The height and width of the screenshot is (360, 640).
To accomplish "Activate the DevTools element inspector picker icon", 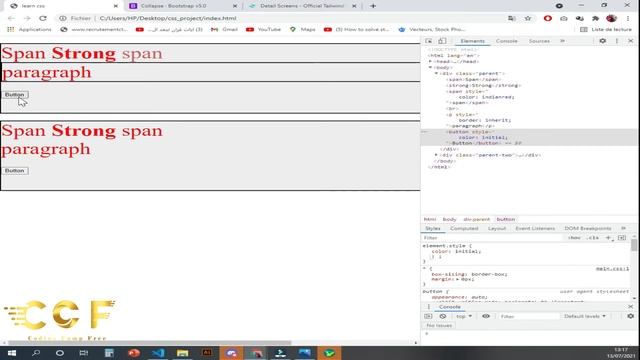I will click(428, 41).
